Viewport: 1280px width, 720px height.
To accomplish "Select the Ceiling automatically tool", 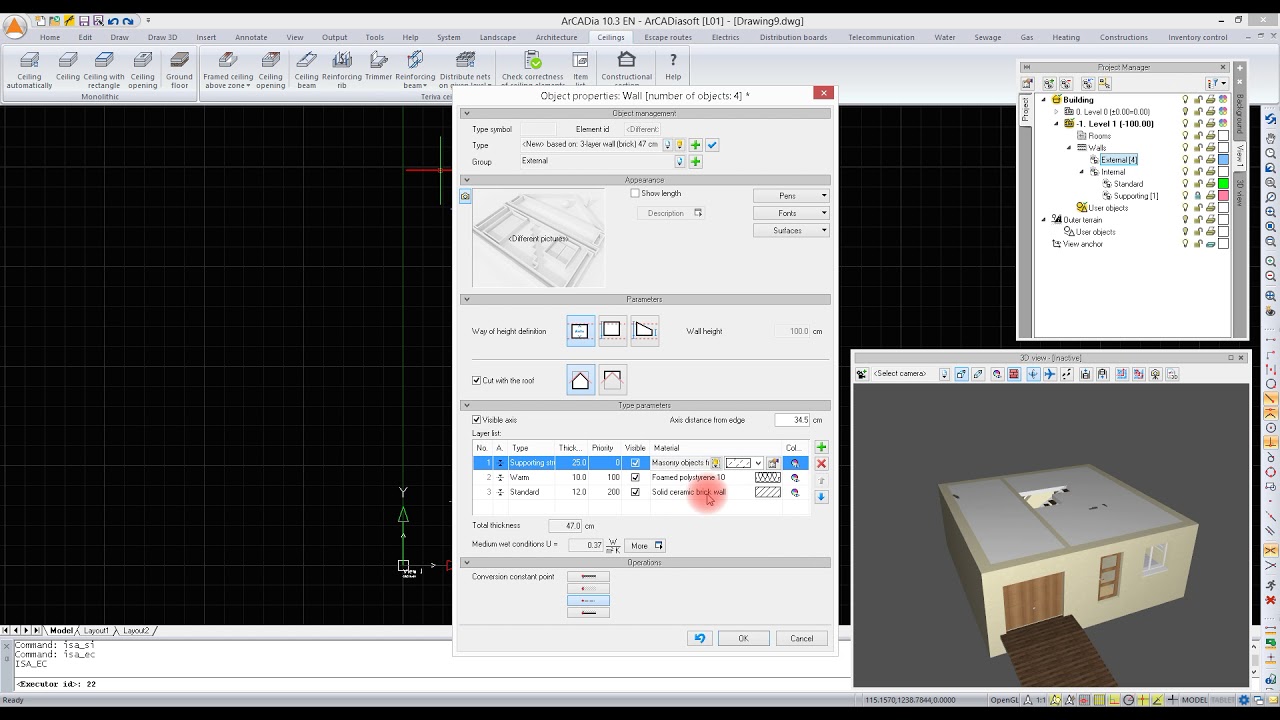I will (29, 69).
